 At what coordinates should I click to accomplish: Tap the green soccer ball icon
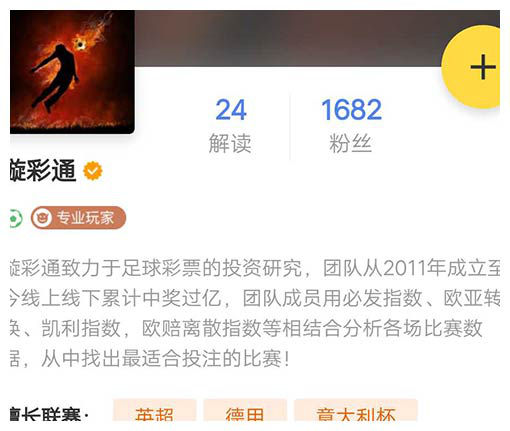[15, 218]
